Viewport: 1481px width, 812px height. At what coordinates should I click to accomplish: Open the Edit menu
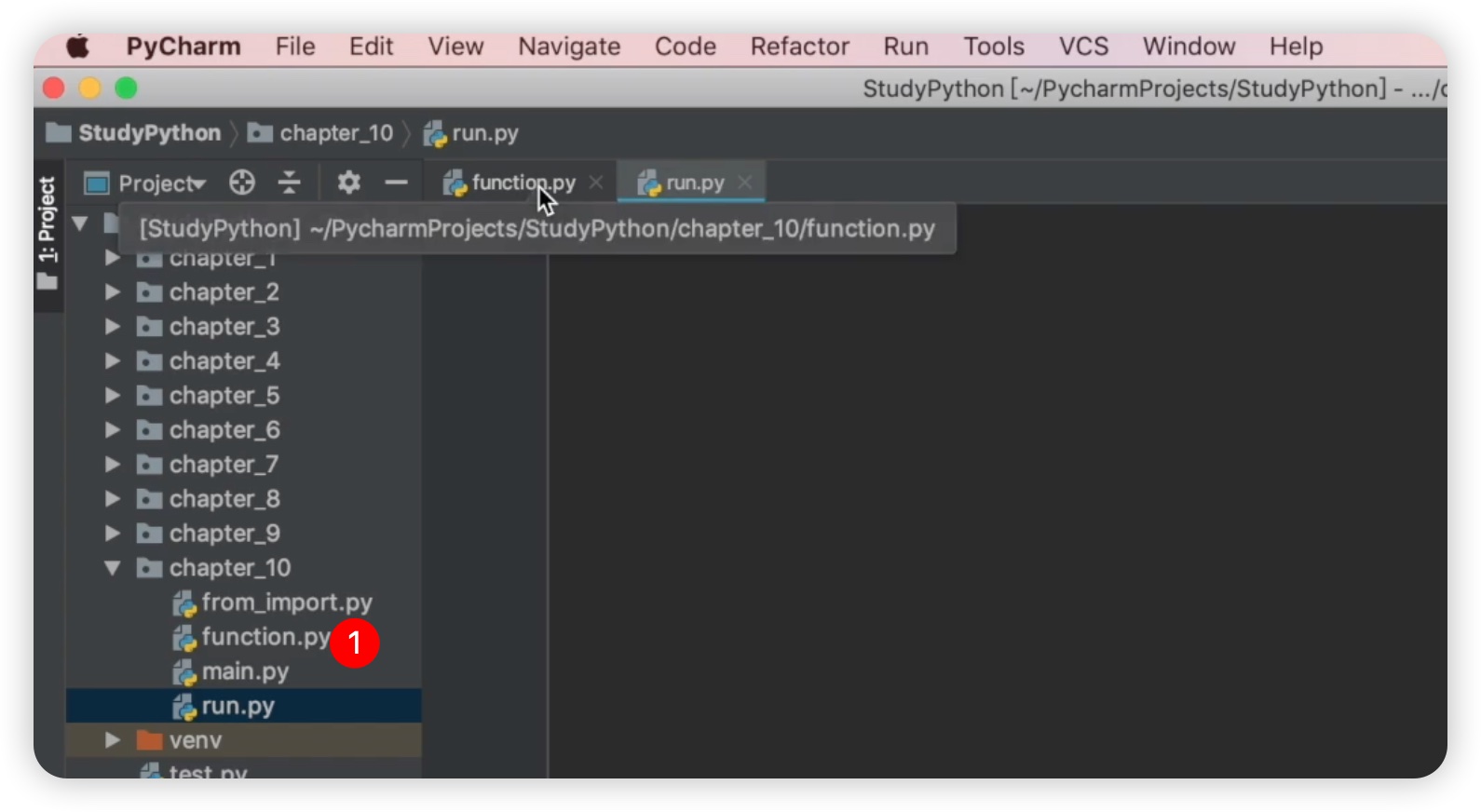click(372, 47)
